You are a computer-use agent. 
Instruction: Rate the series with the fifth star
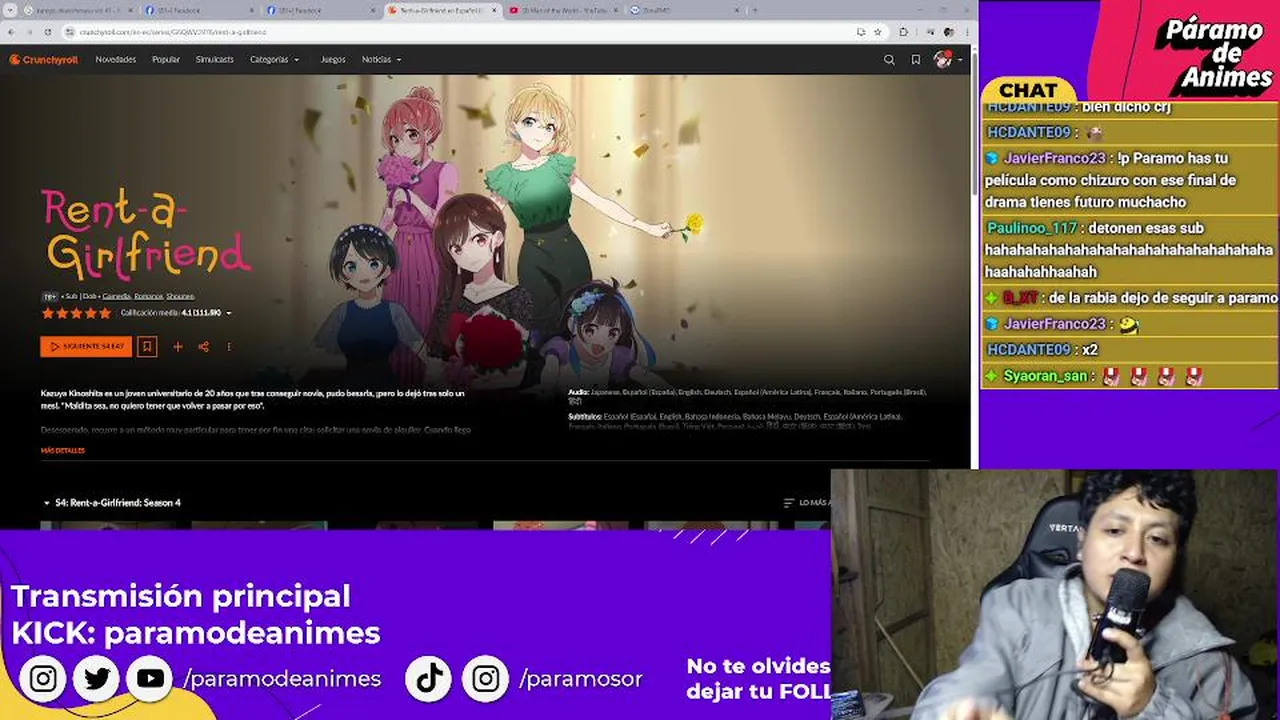[105, 313]
